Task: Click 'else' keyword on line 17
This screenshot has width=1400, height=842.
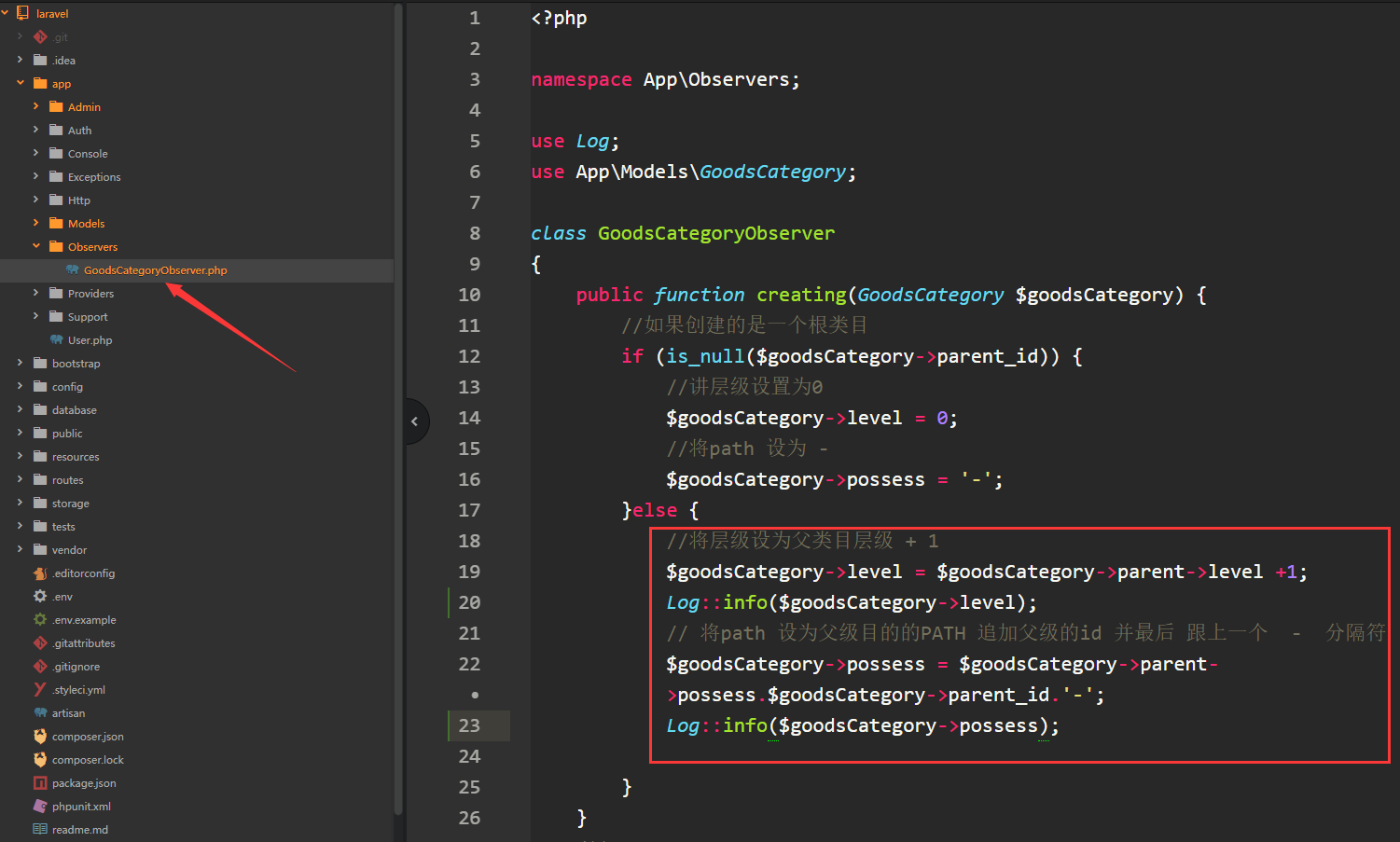Action: tap(655, 510)
